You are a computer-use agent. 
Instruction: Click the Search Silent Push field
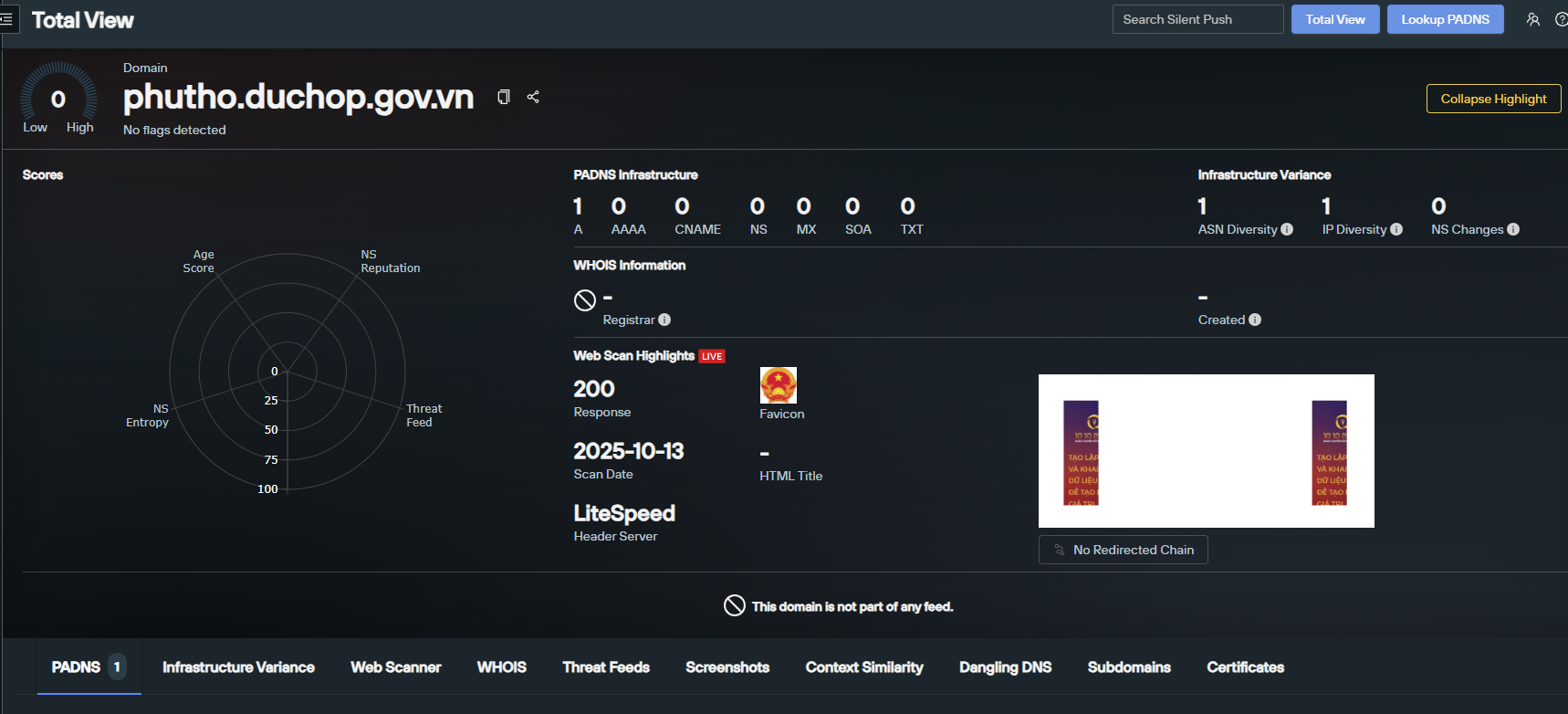point(1197,19)
